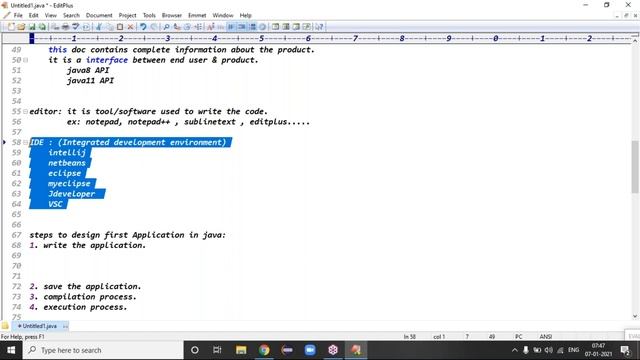This screenshot has width=640, height=360.
Task: Open the Tools menu
Action: point(149,16)
